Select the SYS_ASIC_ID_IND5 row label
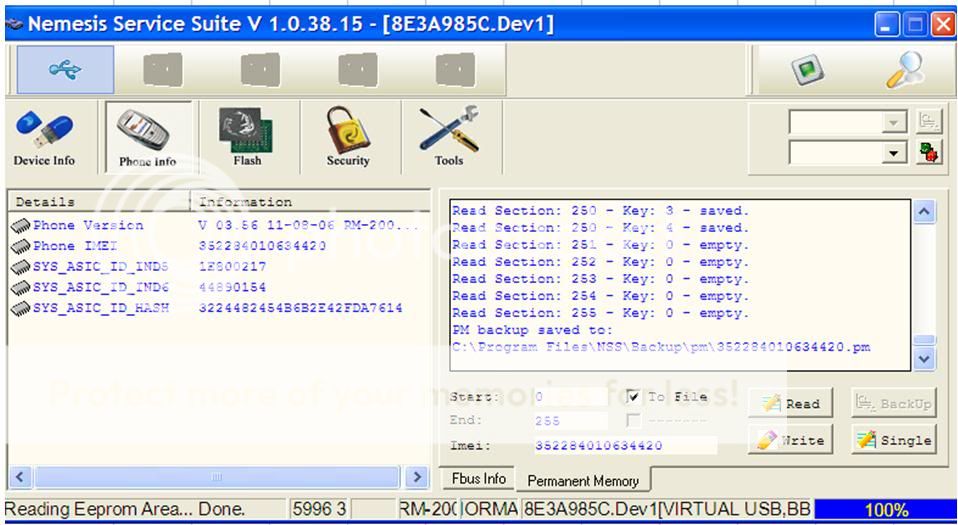The height and width of the screenshot is (525, 958). [101, 267]
